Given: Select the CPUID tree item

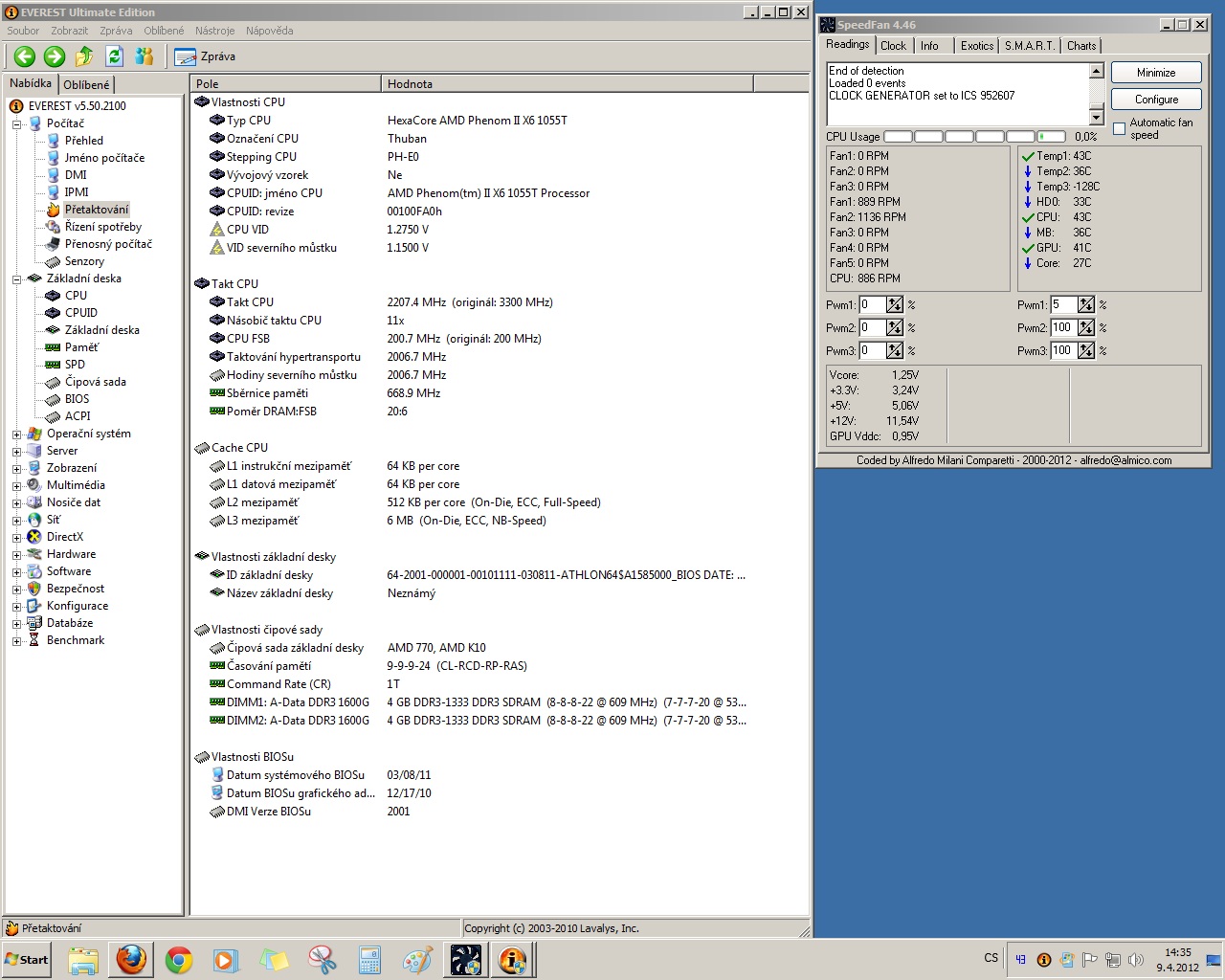Looking at the screenshot, I should [x=80, y=313].
